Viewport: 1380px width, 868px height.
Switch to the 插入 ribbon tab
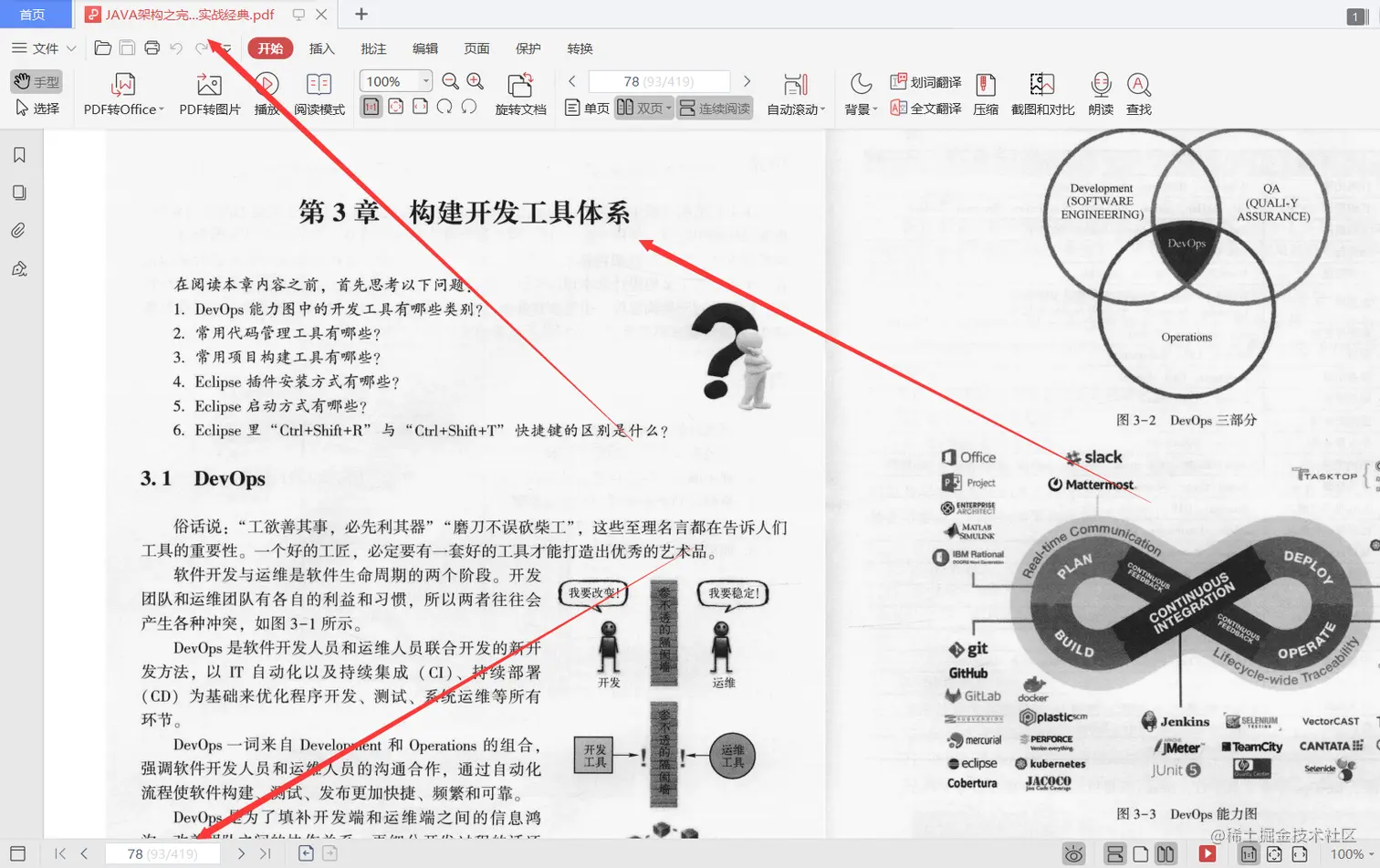320,48
